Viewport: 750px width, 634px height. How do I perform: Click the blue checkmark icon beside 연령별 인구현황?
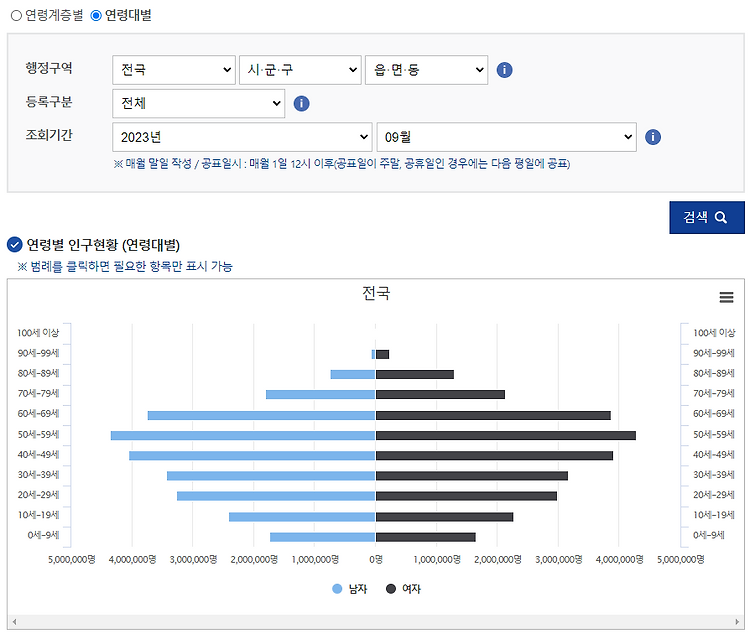15,245
